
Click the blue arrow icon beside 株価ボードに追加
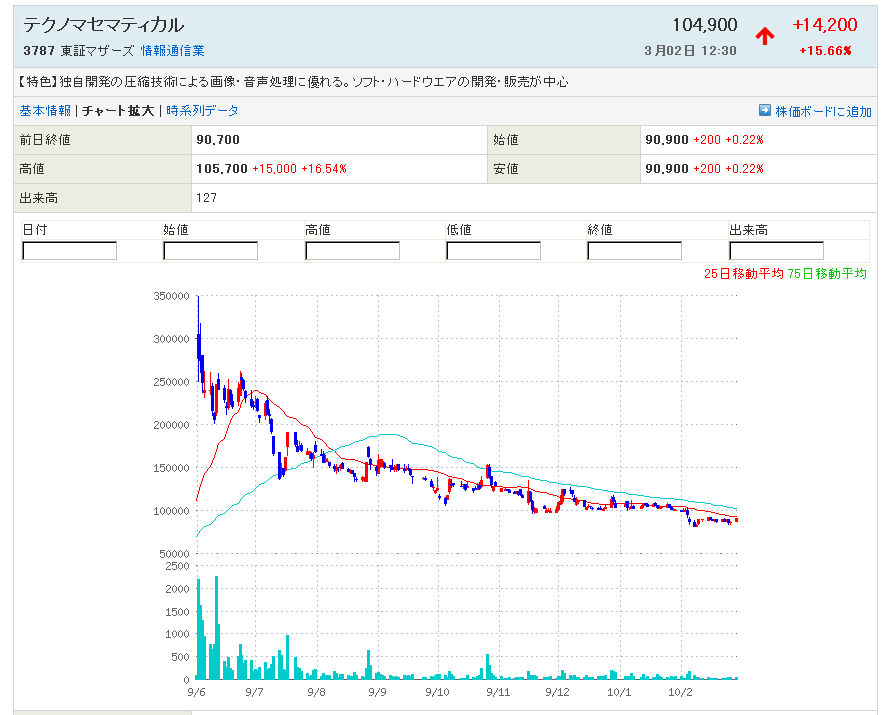point(764,111)
